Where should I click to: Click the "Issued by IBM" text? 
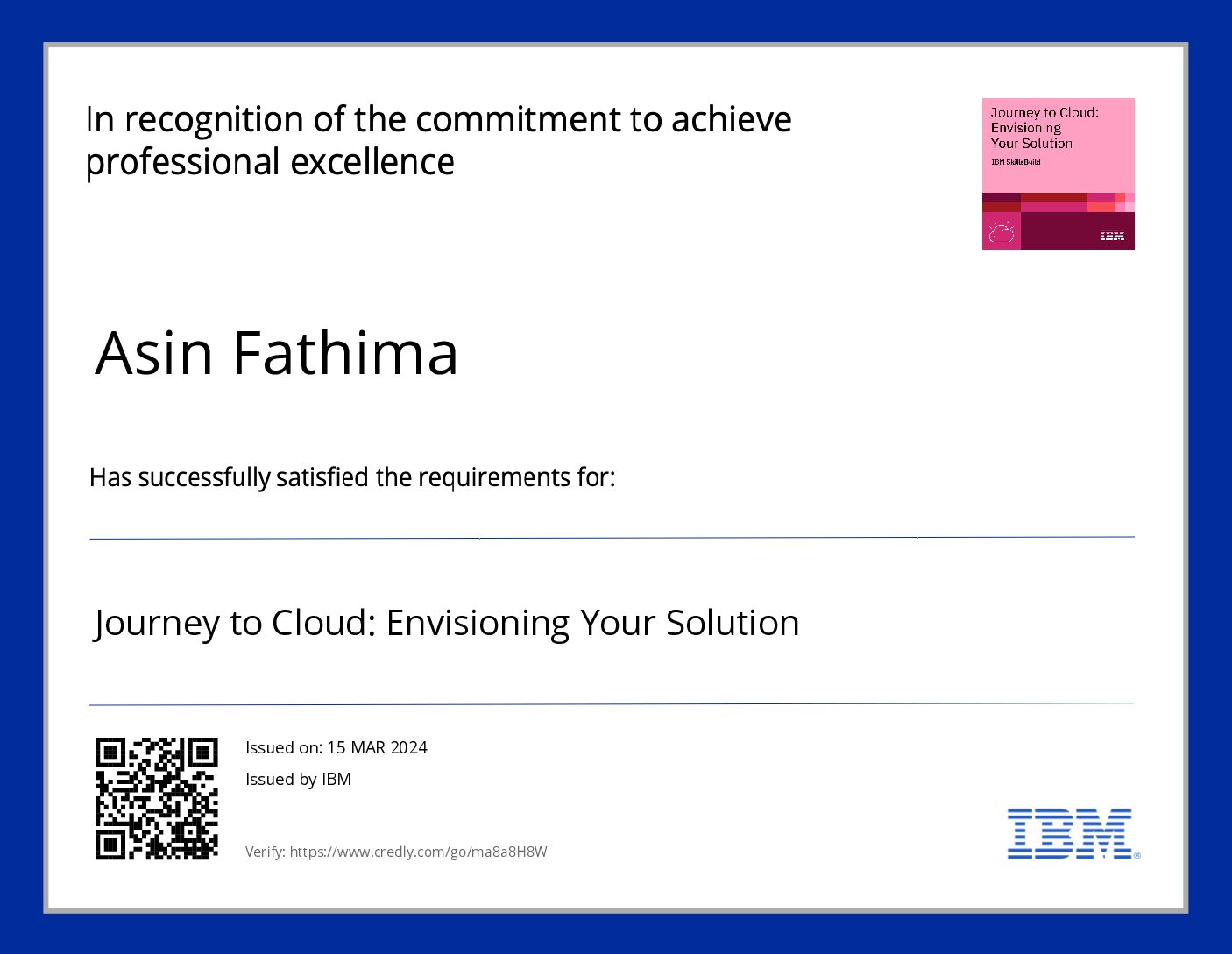pos(298,779)
